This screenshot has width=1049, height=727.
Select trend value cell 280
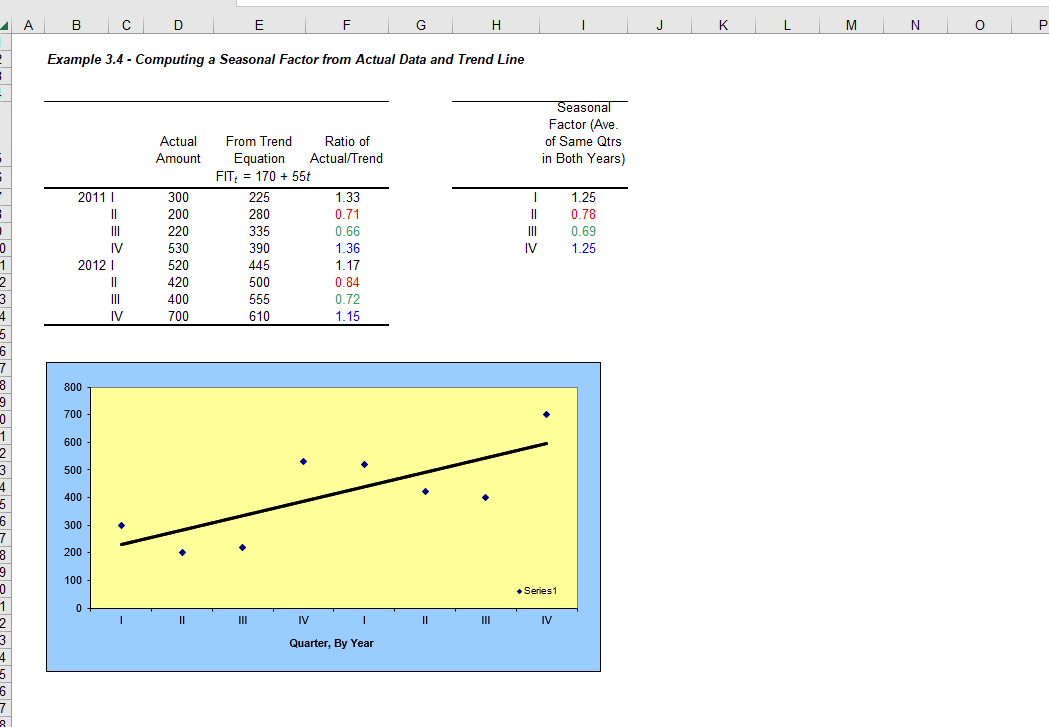tap(260, 214)
